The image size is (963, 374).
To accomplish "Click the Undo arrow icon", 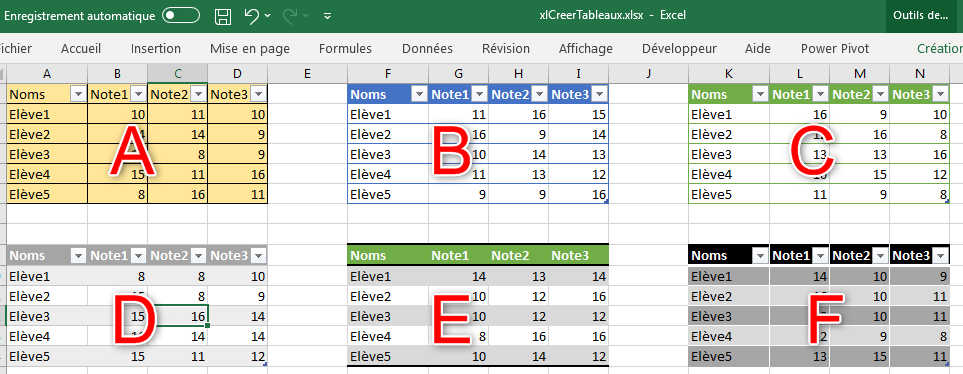I will (x=252, y=16).
